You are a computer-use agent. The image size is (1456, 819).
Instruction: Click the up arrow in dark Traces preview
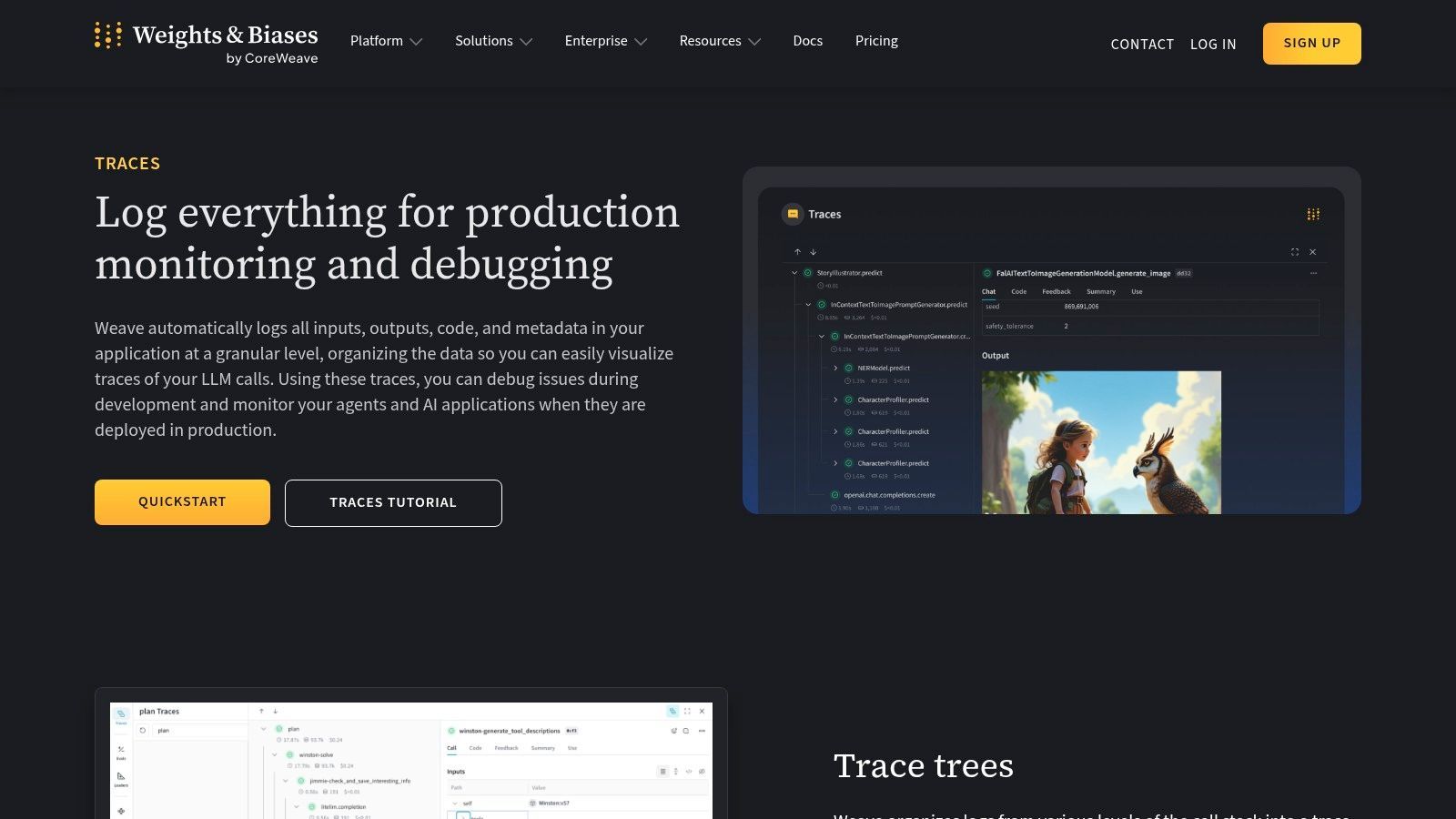point(798,252)
